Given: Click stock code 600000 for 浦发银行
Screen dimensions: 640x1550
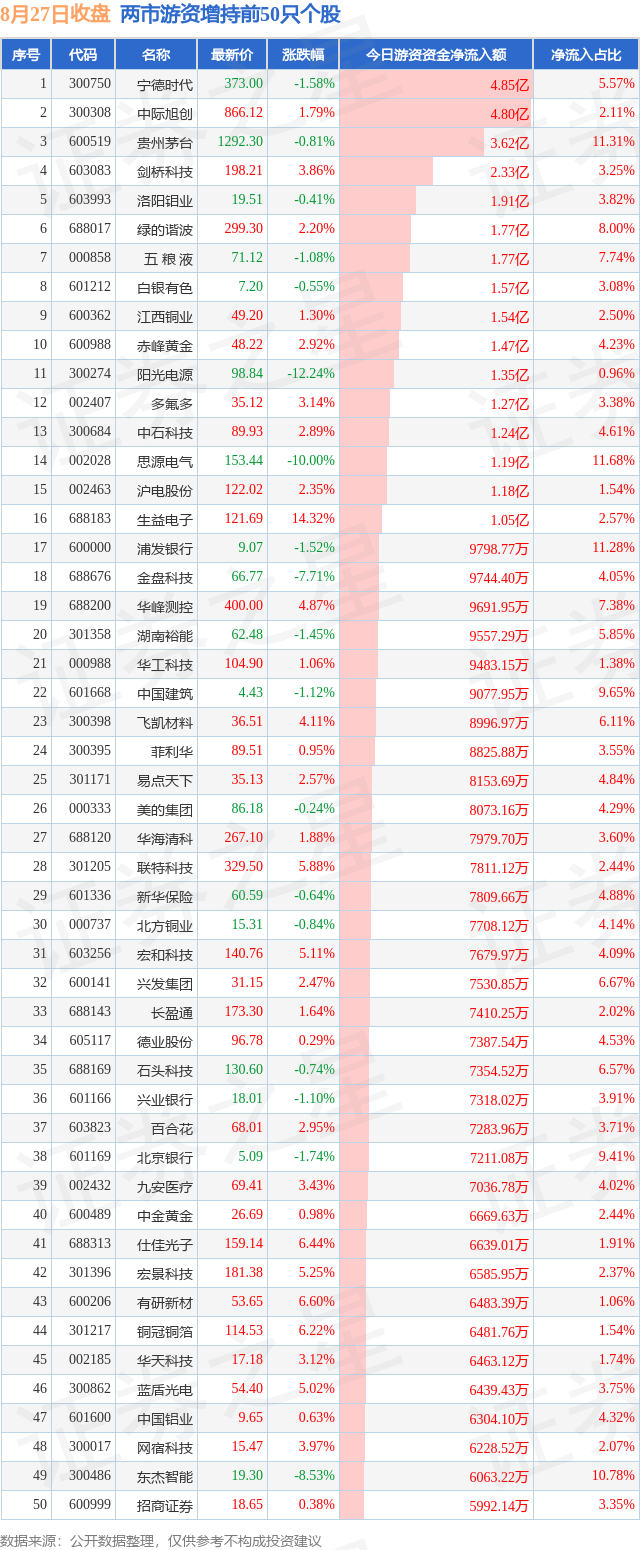Looking at the screenshot, I should pyautogui.click(x=88, y=548).
